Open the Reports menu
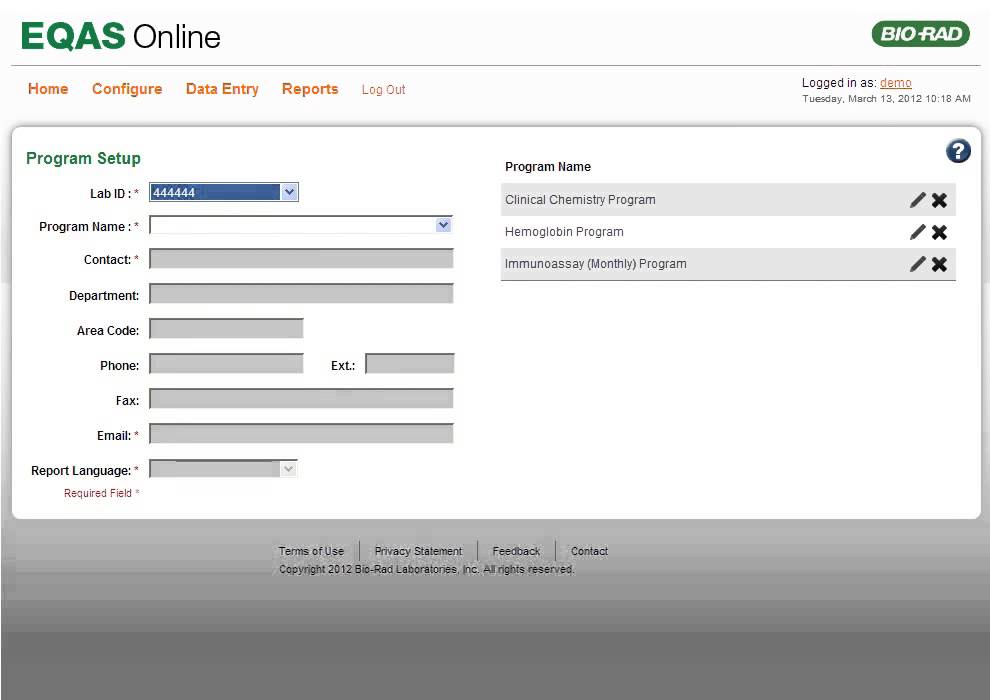990x700 pixels. click(310, 89)
